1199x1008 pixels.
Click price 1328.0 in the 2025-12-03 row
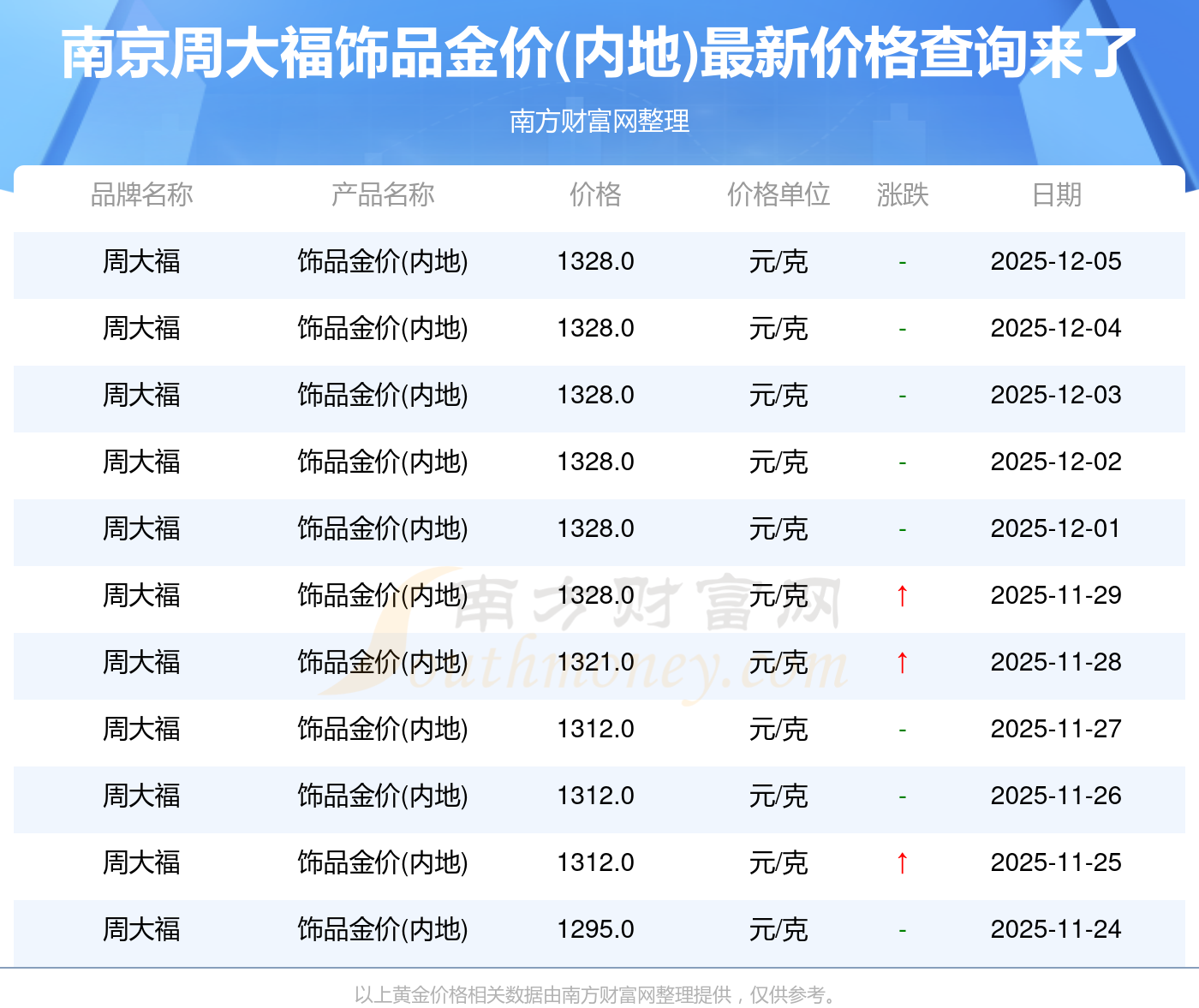(595, 395)
